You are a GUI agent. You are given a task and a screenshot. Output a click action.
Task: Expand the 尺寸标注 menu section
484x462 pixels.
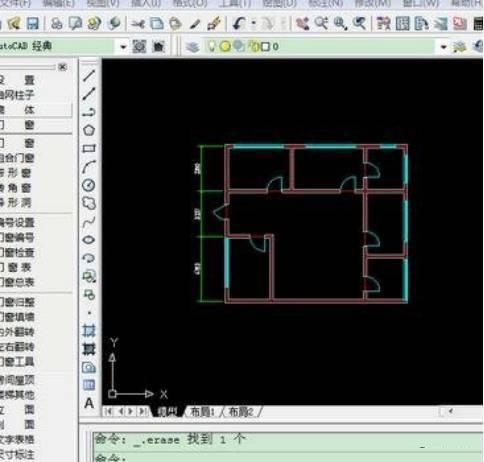tap(17, 454)
